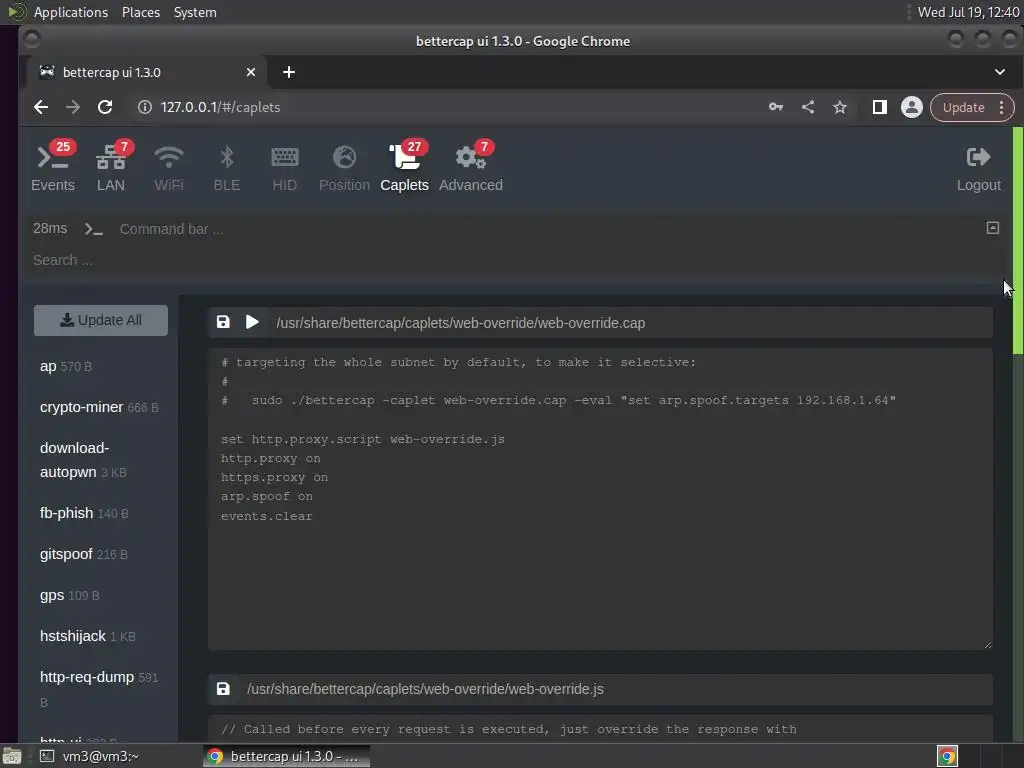Click the address bar URL
This screenshot has height=768, width=1024.
[220, 107]
